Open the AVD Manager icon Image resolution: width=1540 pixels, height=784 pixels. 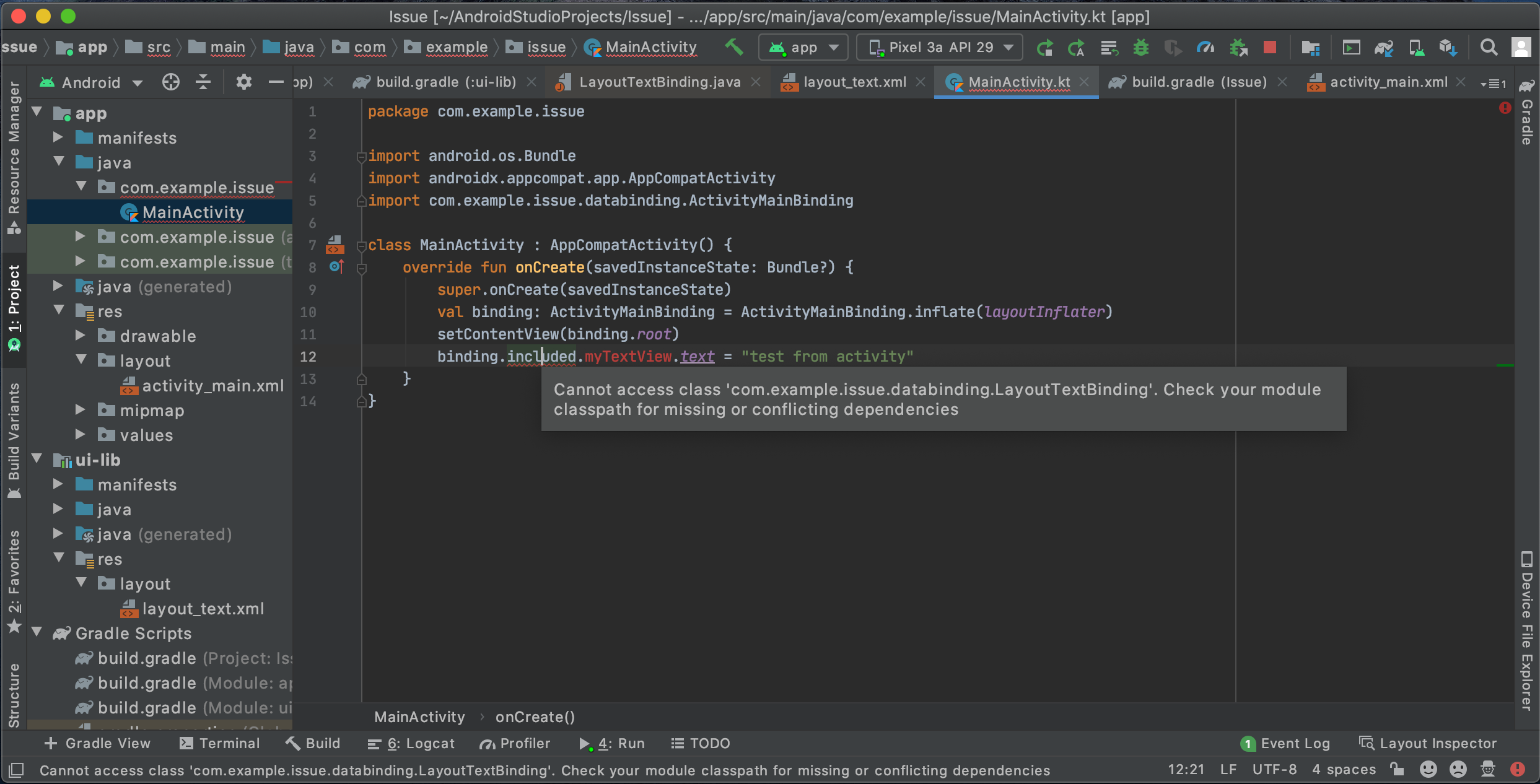1416,47
